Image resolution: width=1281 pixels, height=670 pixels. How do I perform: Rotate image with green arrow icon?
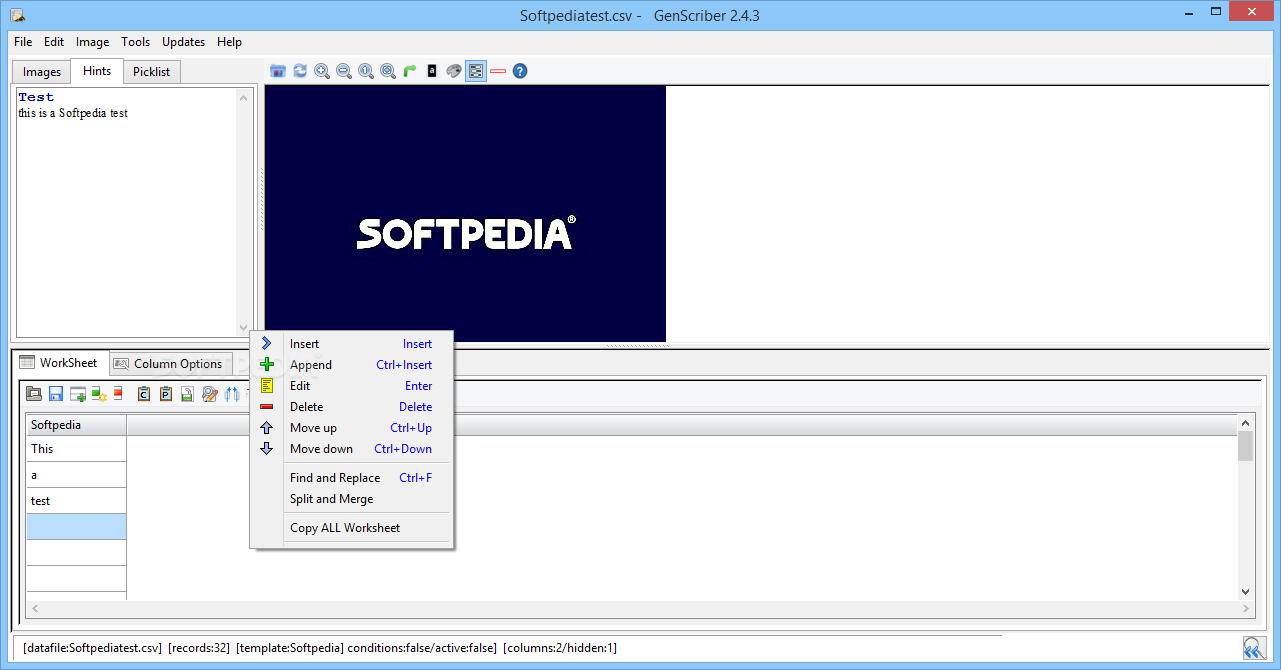point(410,71)
